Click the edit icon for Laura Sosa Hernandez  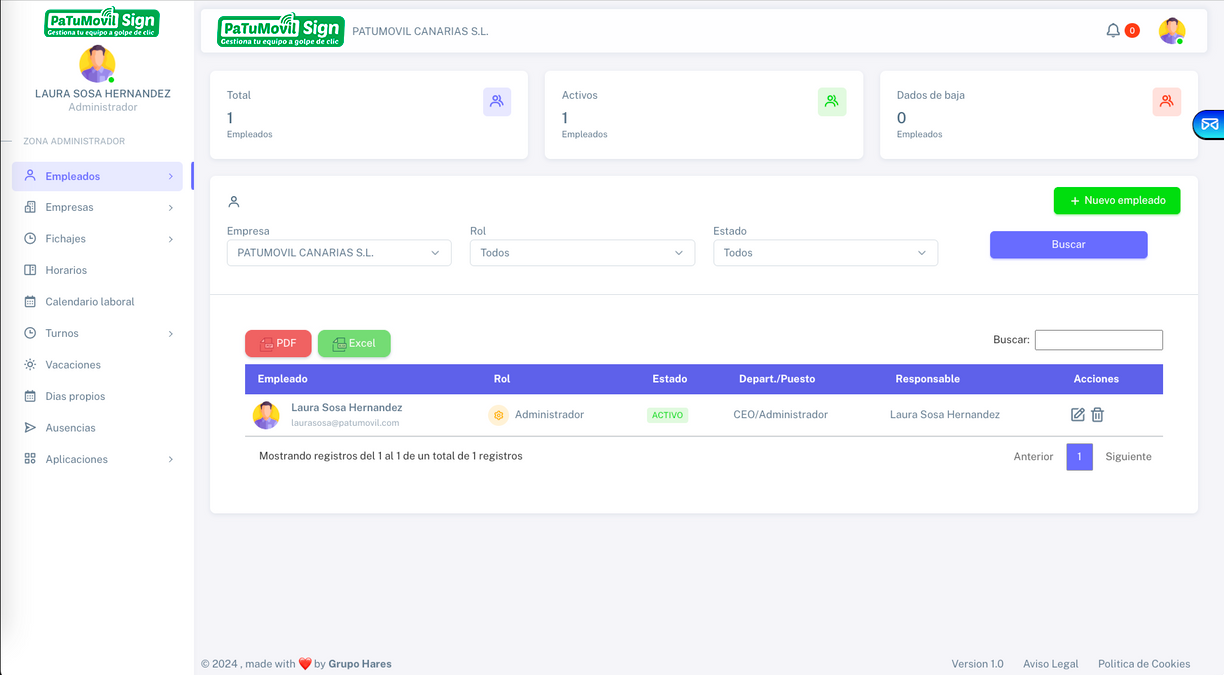click(x=1077, y=415)
